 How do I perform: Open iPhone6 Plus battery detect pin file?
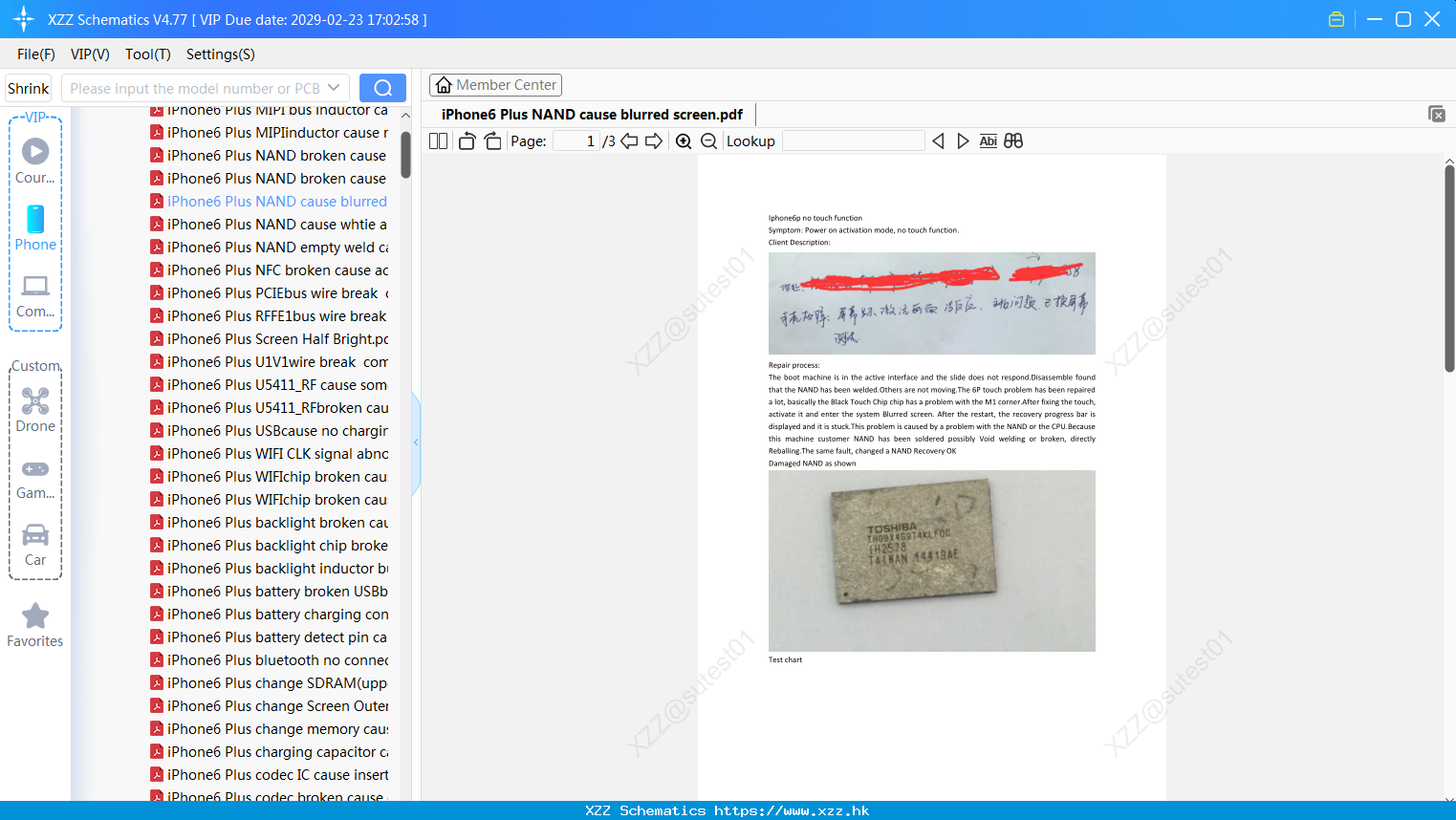269,637
